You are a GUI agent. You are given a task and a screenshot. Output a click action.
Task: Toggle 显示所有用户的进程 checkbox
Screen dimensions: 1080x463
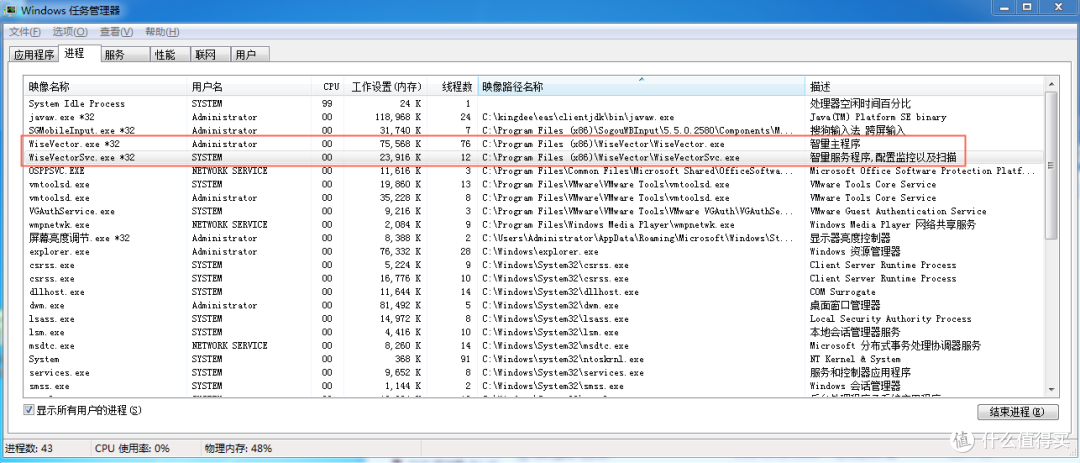click(29, 410)
